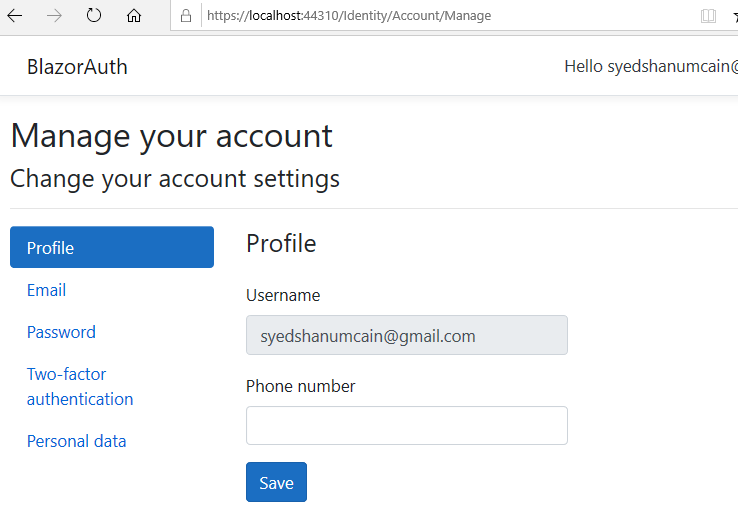This screenshot has height=522, width=738.
Task: Click the favorites star icon at address bar edge
Action: 735,16
